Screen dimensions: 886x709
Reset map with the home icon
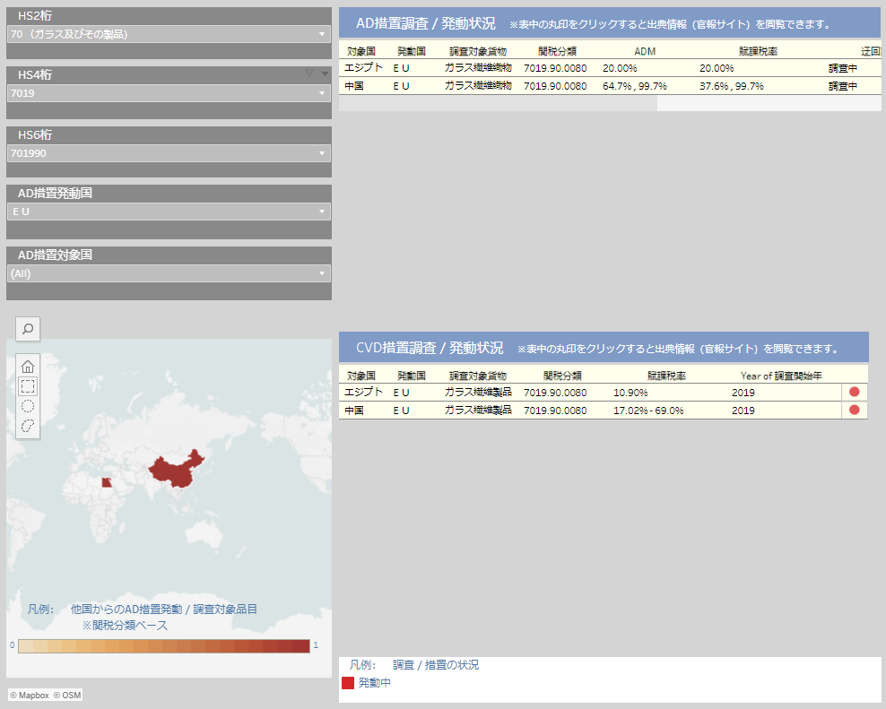click(28, 366)
